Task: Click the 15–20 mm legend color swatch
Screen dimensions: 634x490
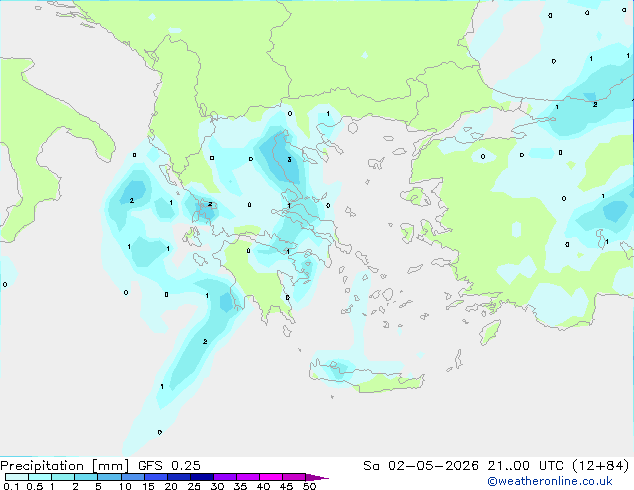Action: coord(156,477)
